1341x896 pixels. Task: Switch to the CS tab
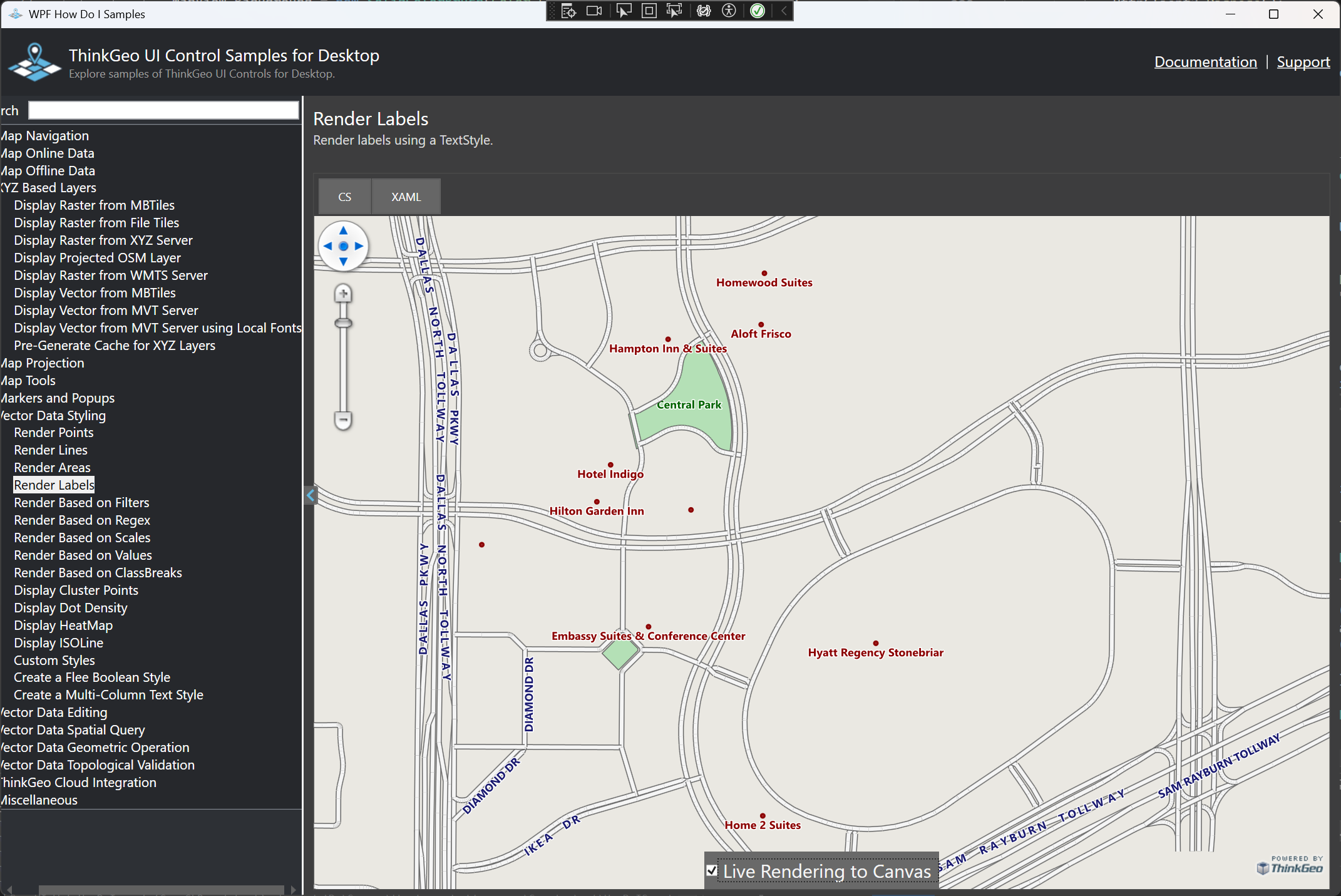344,197
